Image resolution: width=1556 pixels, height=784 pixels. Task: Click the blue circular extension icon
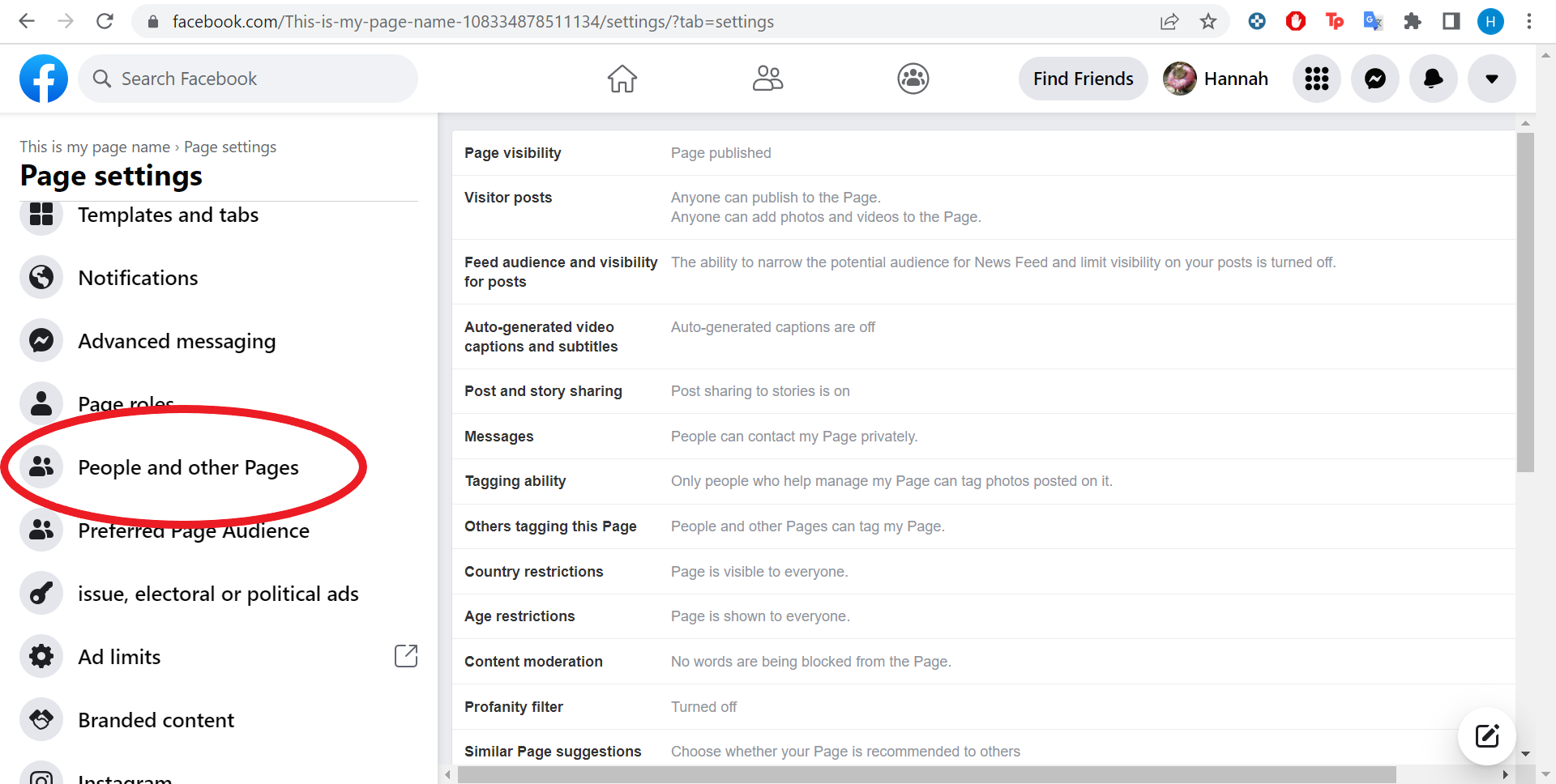[1257, 22]
